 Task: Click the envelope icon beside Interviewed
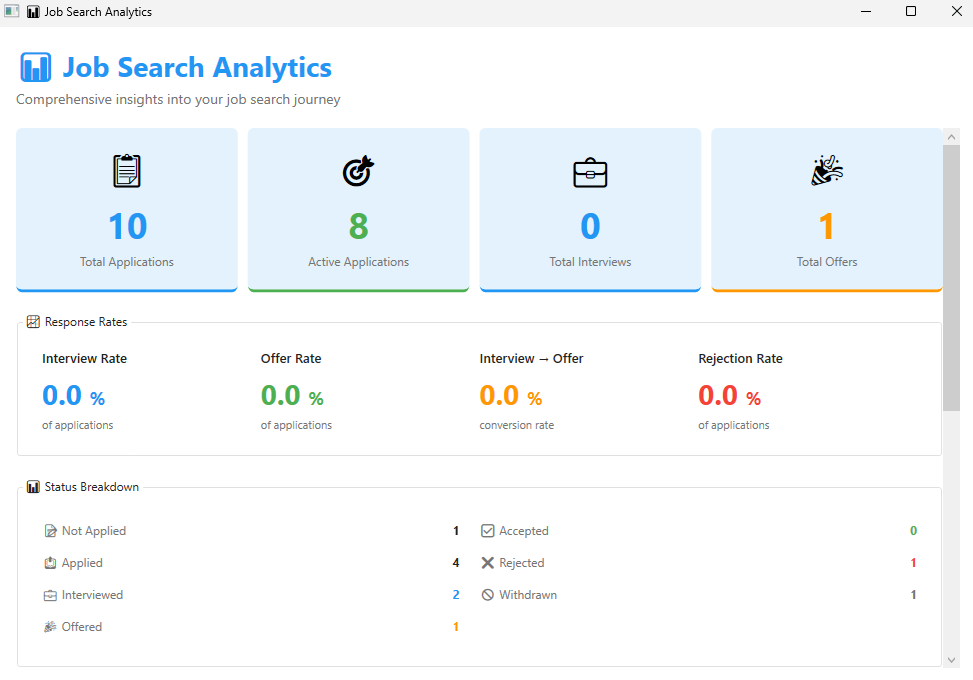click(x=50, y=594)
